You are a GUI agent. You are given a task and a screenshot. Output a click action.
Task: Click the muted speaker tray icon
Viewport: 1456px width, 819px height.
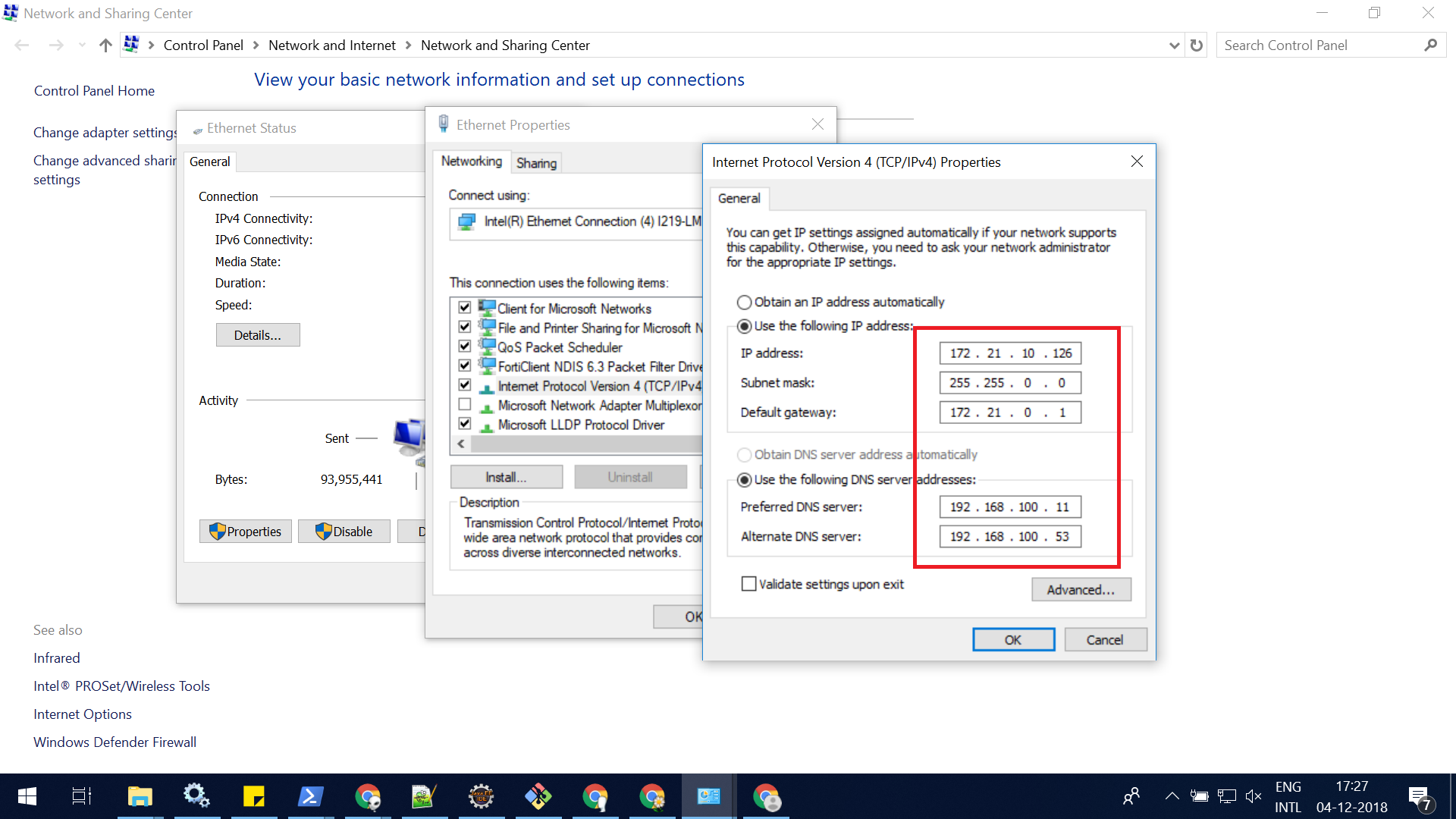pos(1254,796)
